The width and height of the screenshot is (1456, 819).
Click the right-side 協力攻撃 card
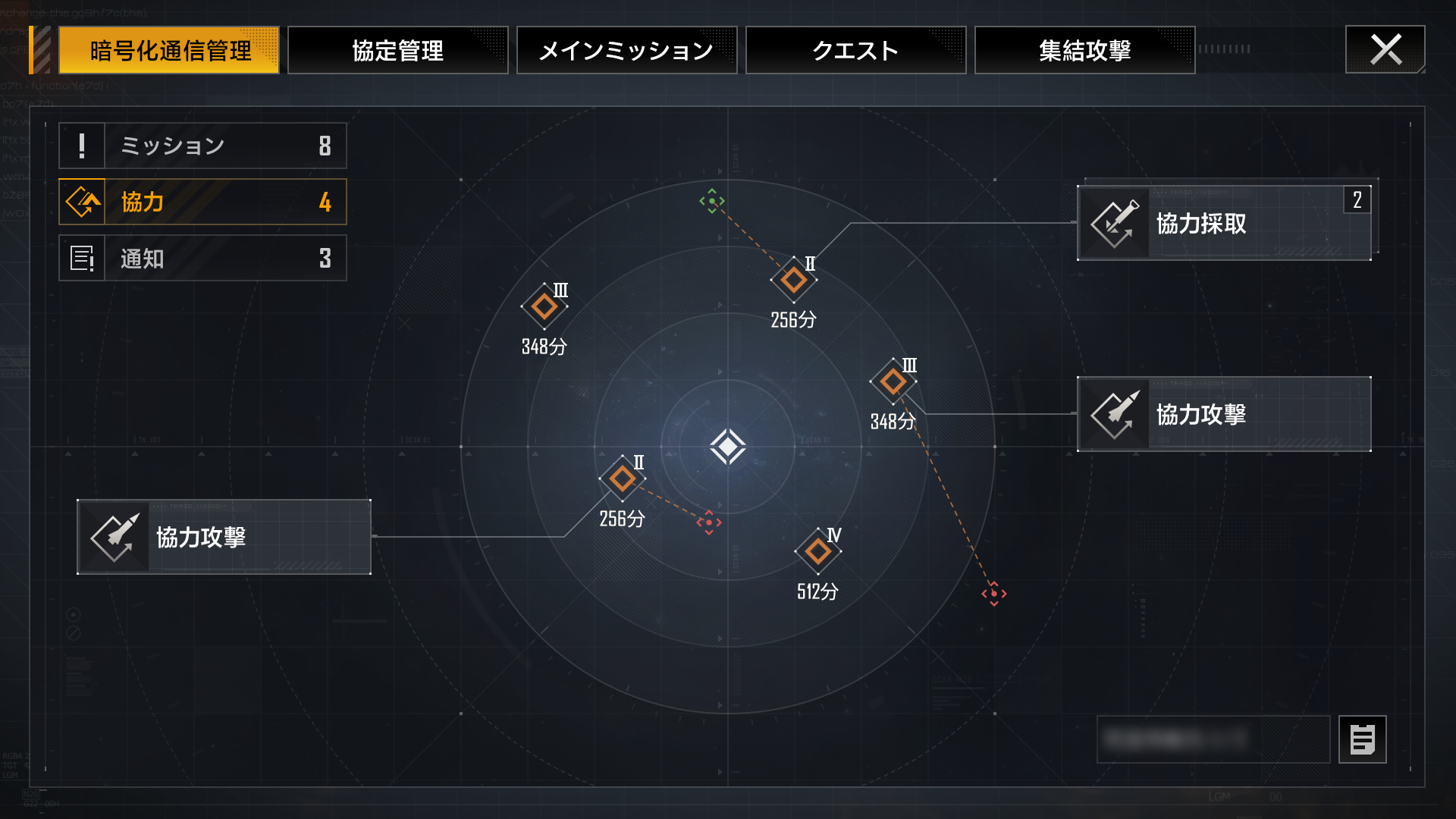1224,414
